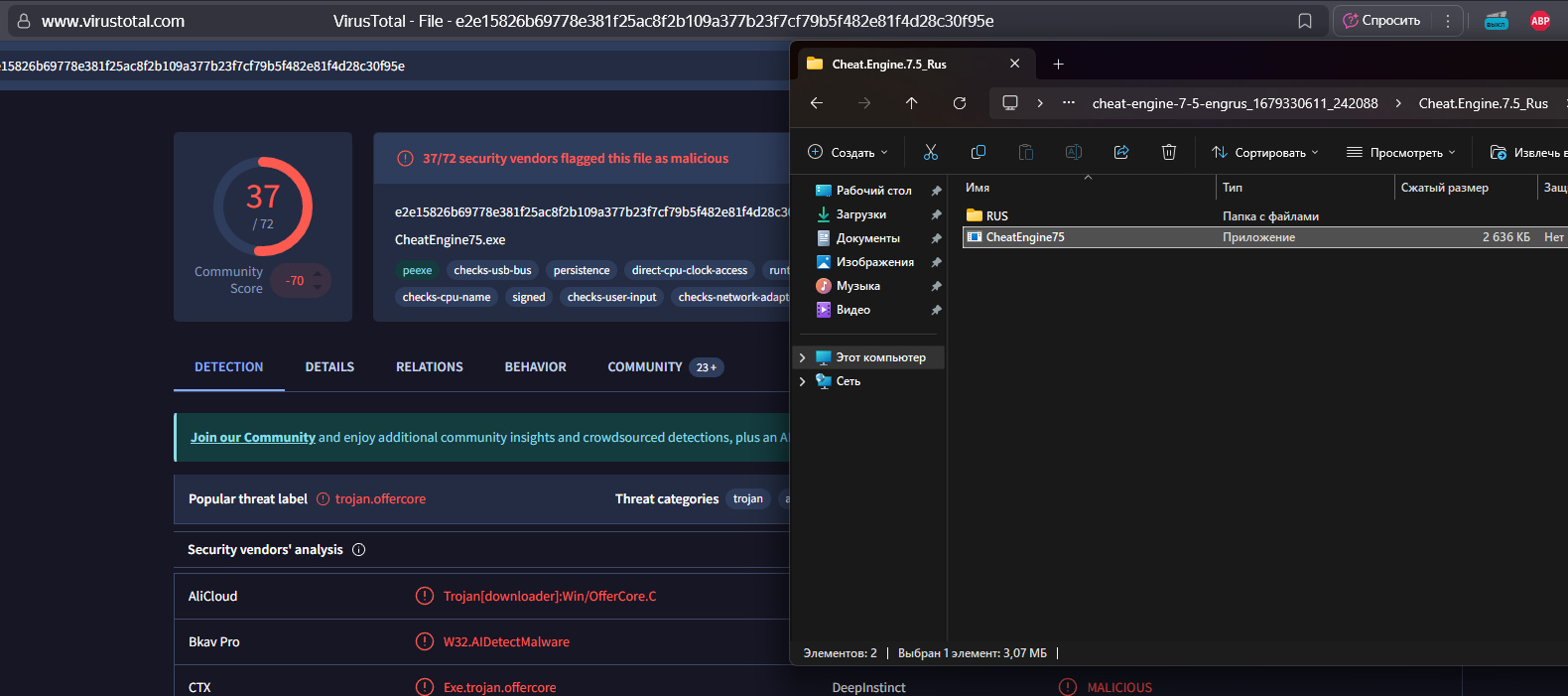This screenshot has width=1568, height=696.
Task: Select the CheatEngine75 application file
Action: tap(1024, 237)
